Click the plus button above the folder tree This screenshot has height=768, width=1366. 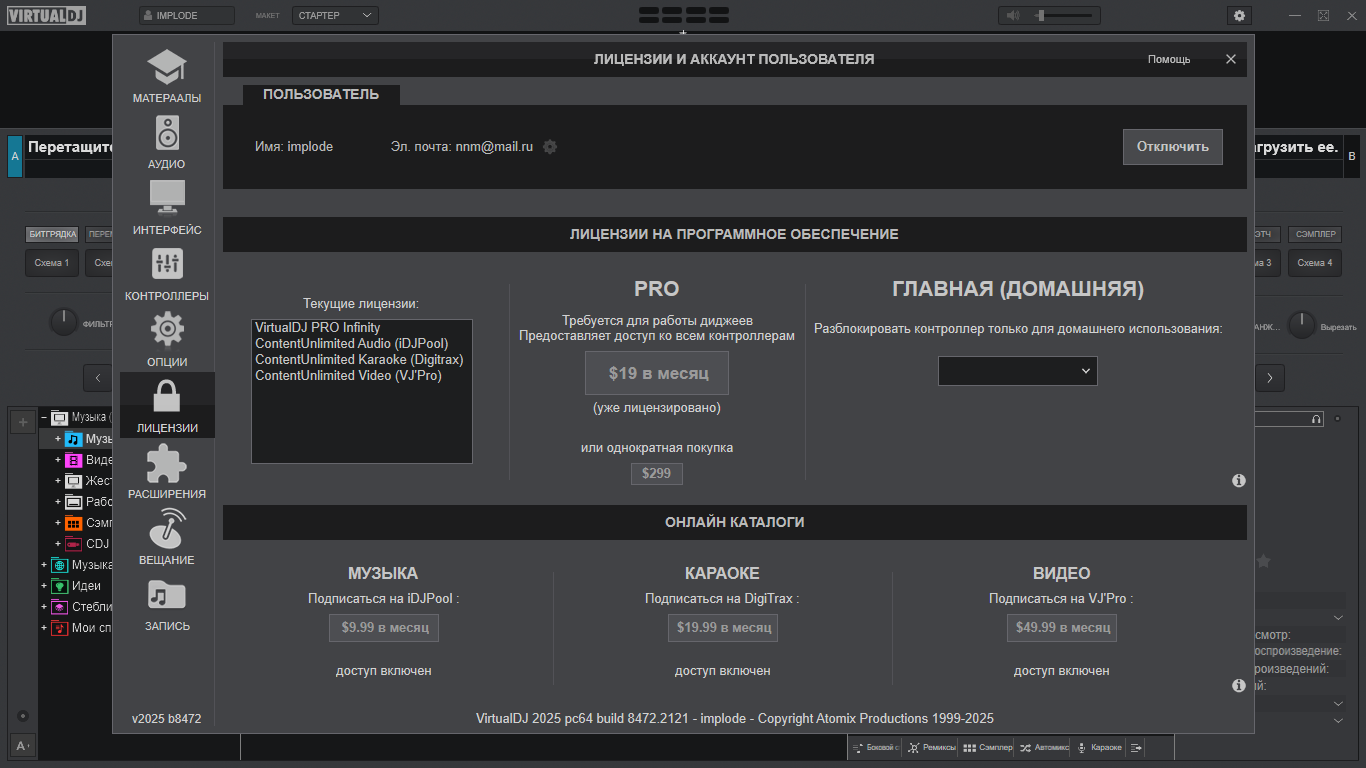coord(23,422)
